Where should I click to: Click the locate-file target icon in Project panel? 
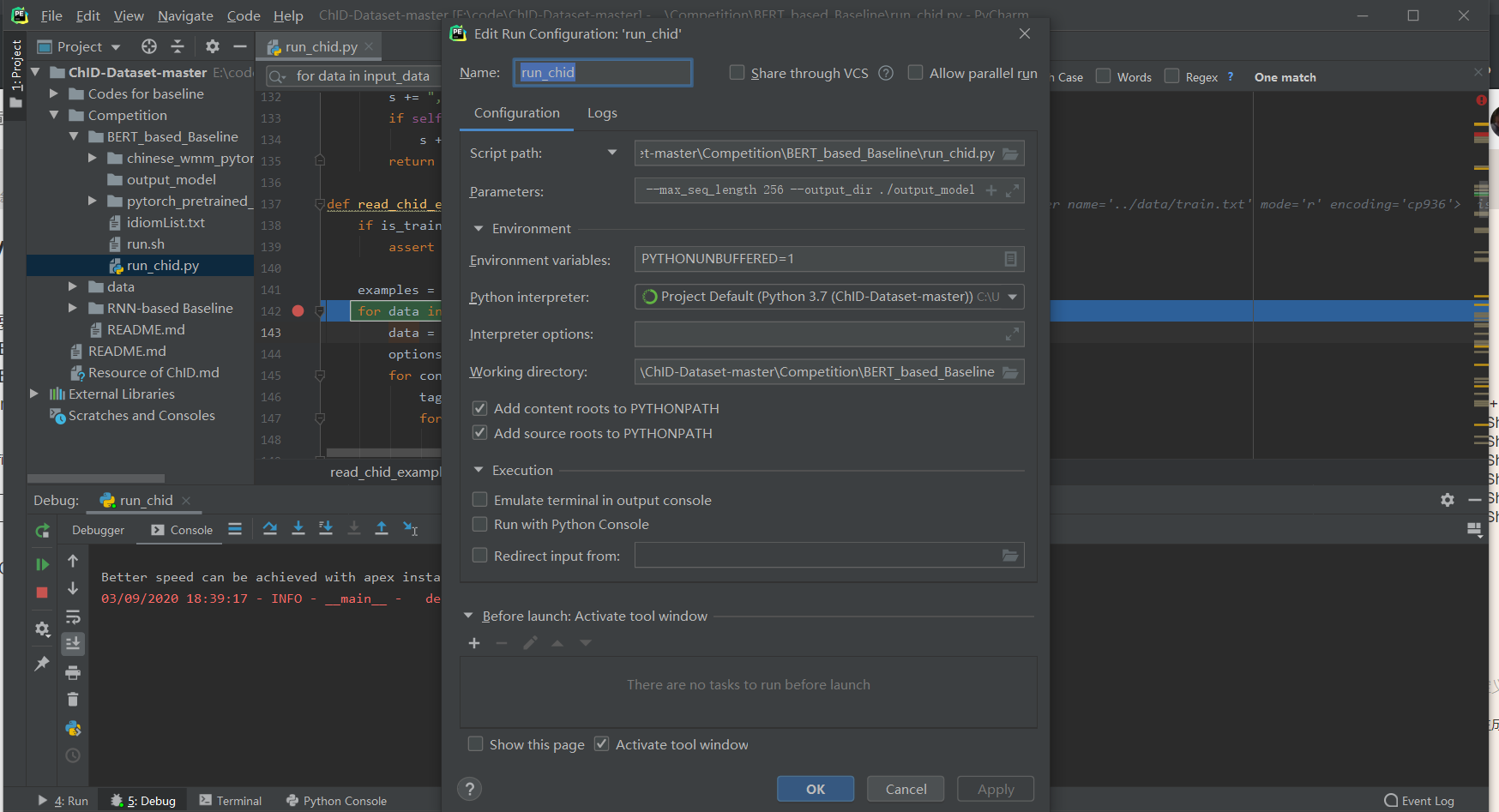pos(149,46)
